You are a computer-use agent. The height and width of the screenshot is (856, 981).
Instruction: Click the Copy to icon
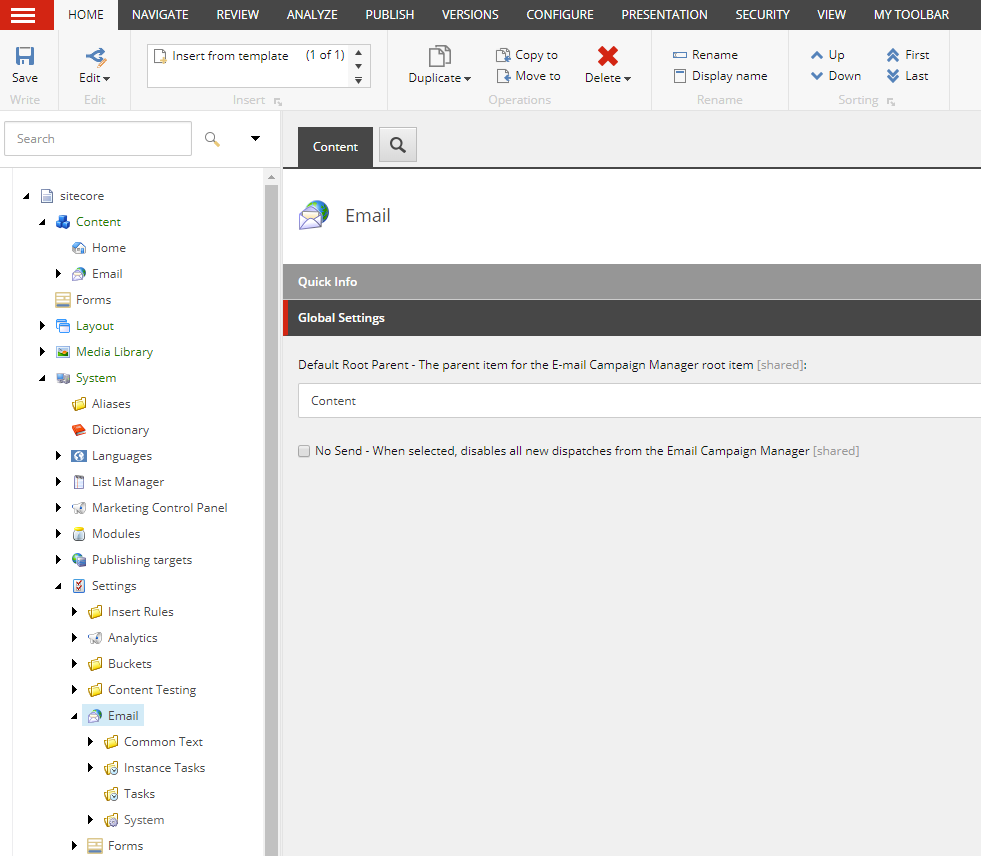click(x=504, y=54)
